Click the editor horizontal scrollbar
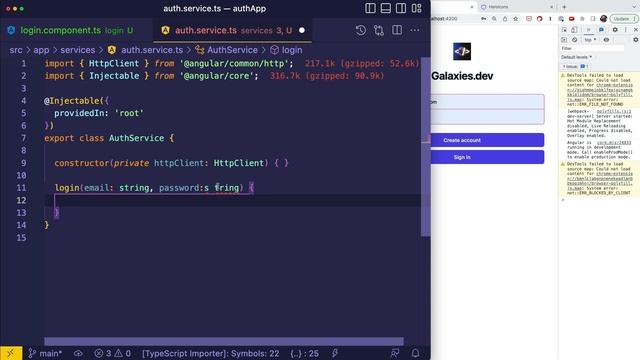The height and width of the screenshot is (360, 640). pos(224,341)
